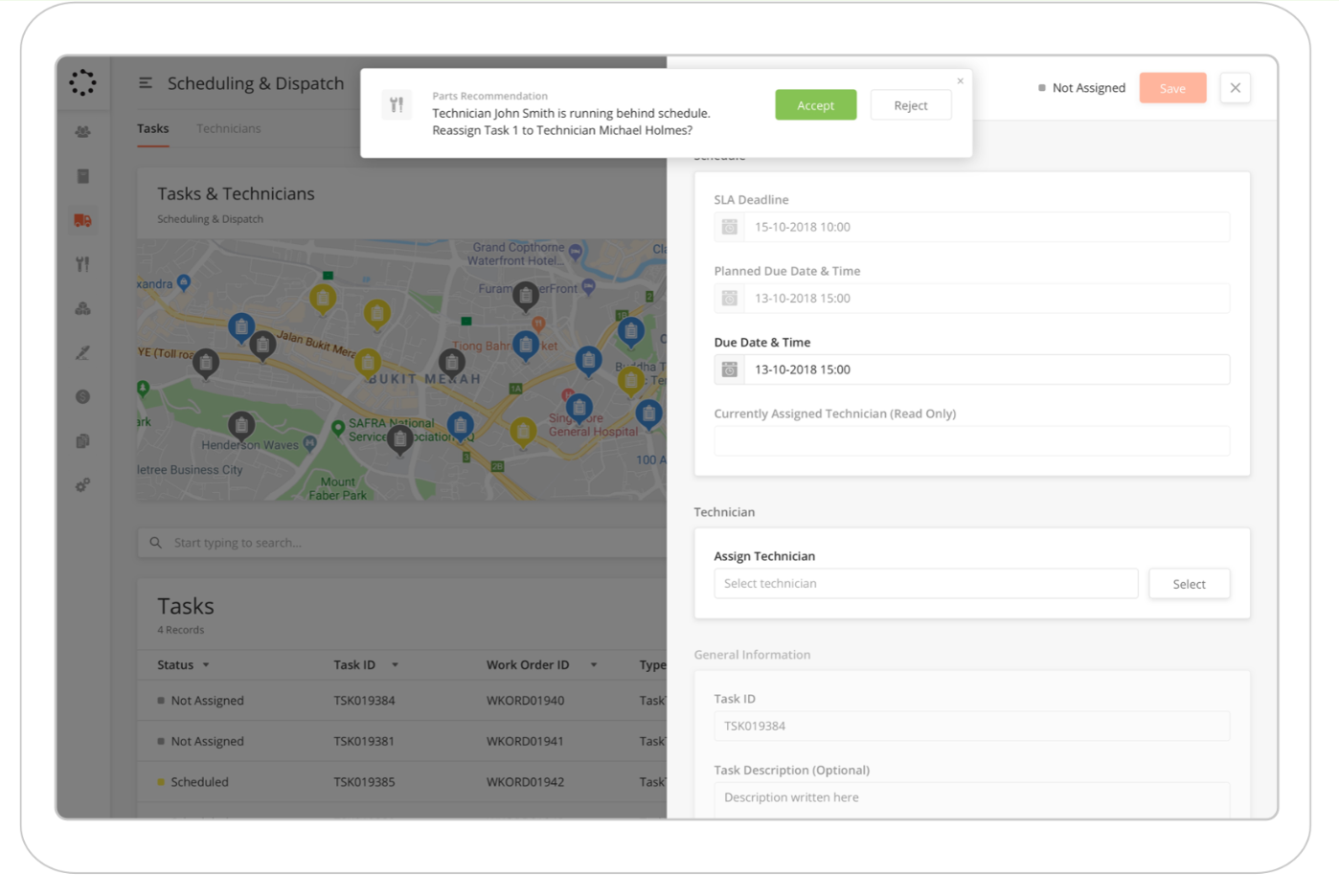Focus the Start typing to search box
Viewport: 1339px width, 896px height.
402,543
